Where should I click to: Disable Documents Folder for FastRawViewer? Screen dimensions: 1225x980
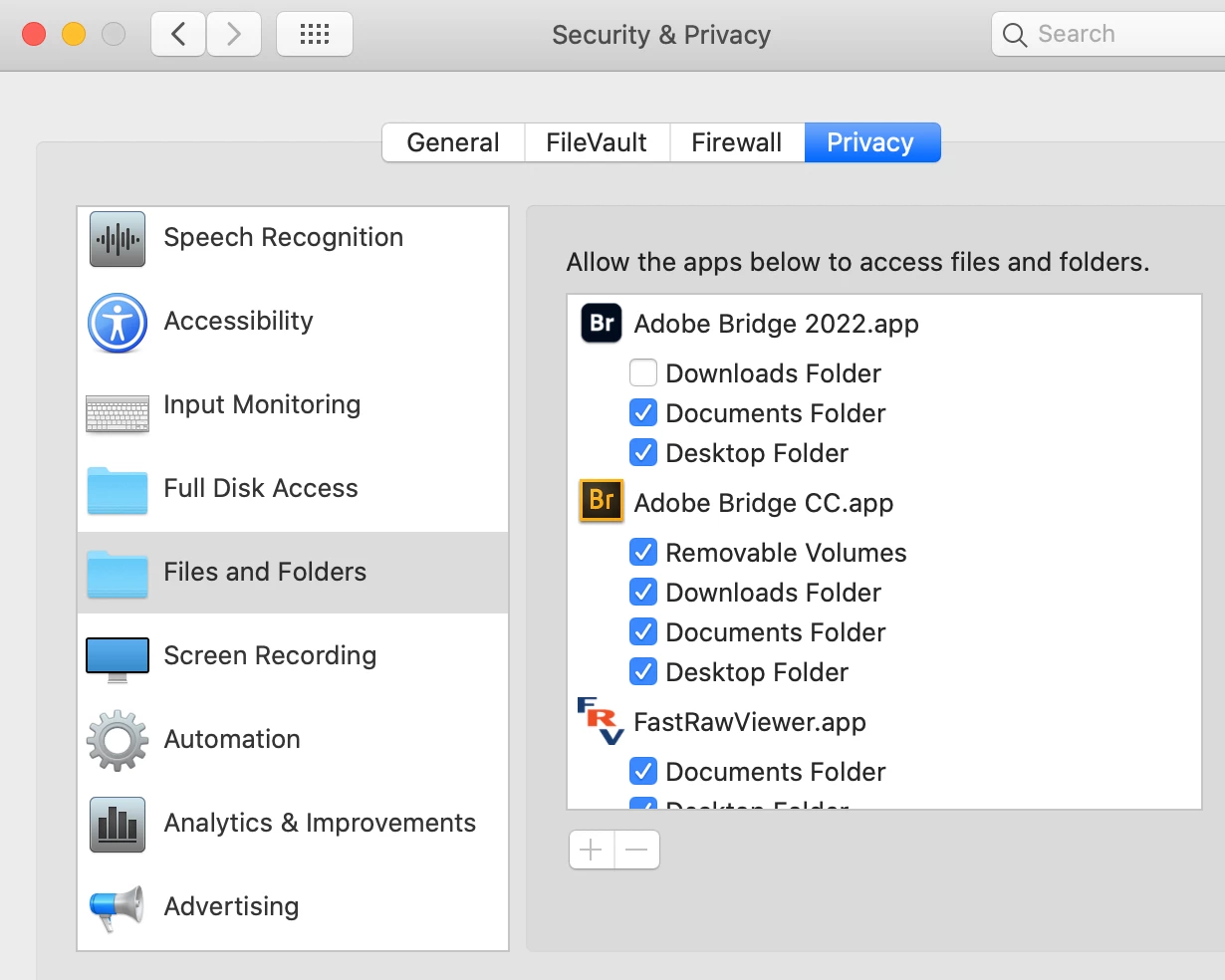643,772
